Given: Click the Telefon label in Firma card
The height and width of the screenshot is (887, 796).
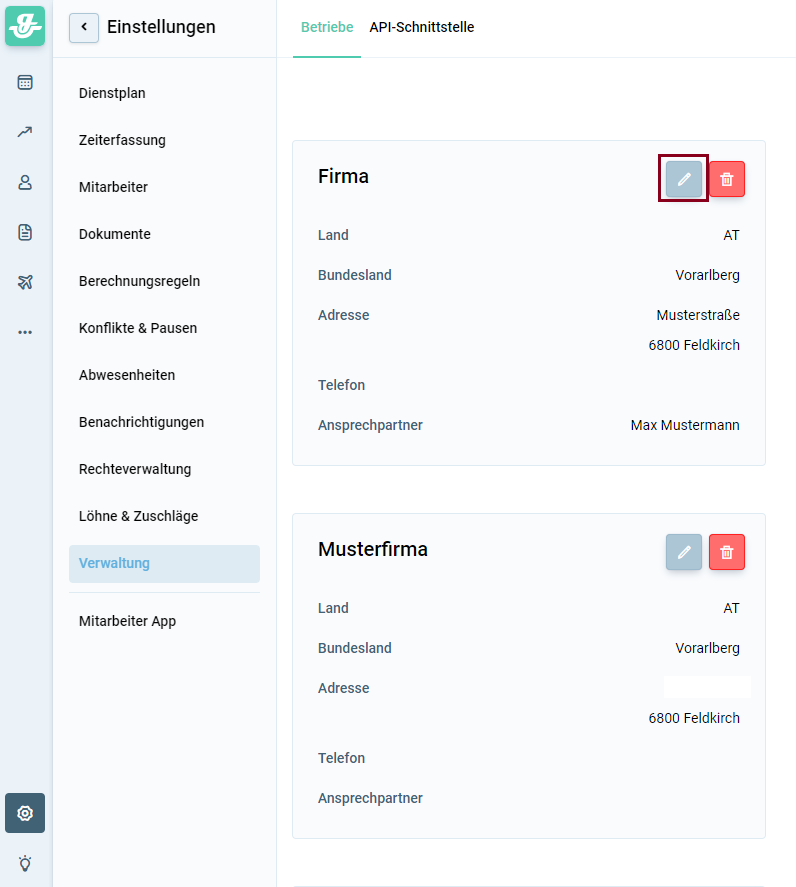Looking at the screenshot, I should coord(341,385).
